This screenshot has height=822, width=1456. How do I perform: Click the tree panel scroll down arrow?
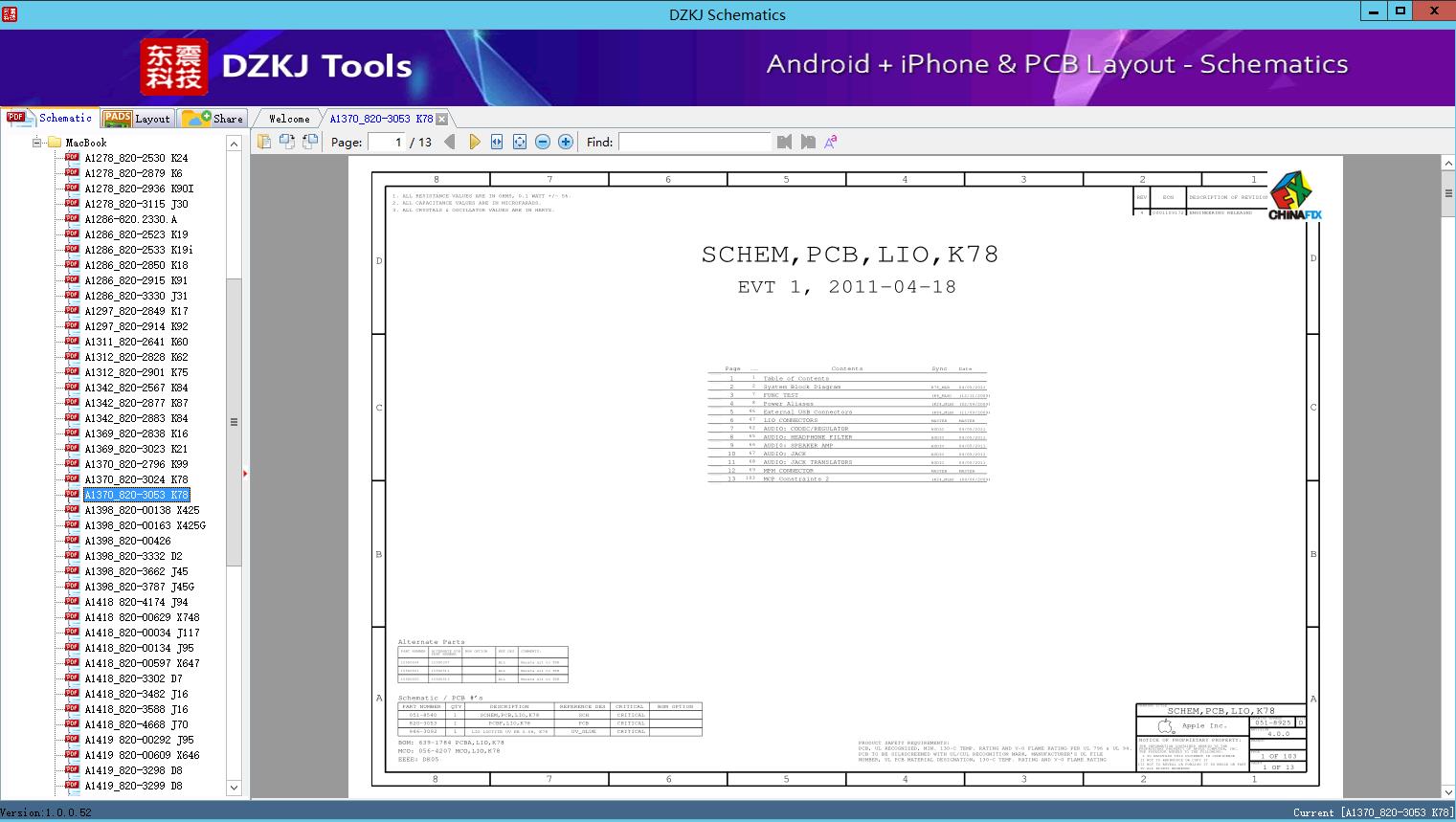(x=234, y=788)
